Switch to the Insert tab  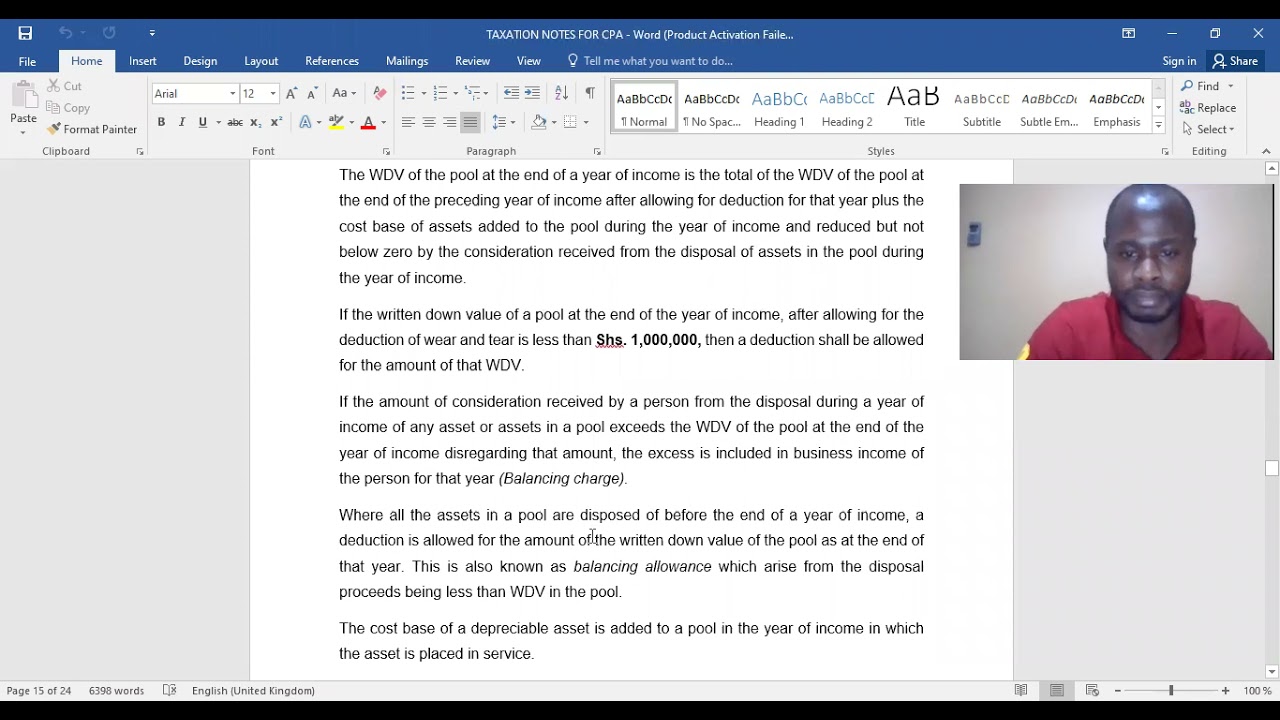coord(143,61)
